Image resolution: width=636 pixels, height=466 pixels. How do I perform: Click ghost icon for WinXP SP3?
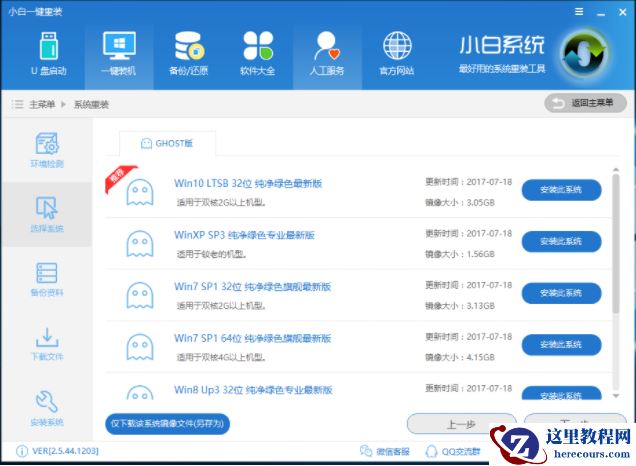[140, 244]
